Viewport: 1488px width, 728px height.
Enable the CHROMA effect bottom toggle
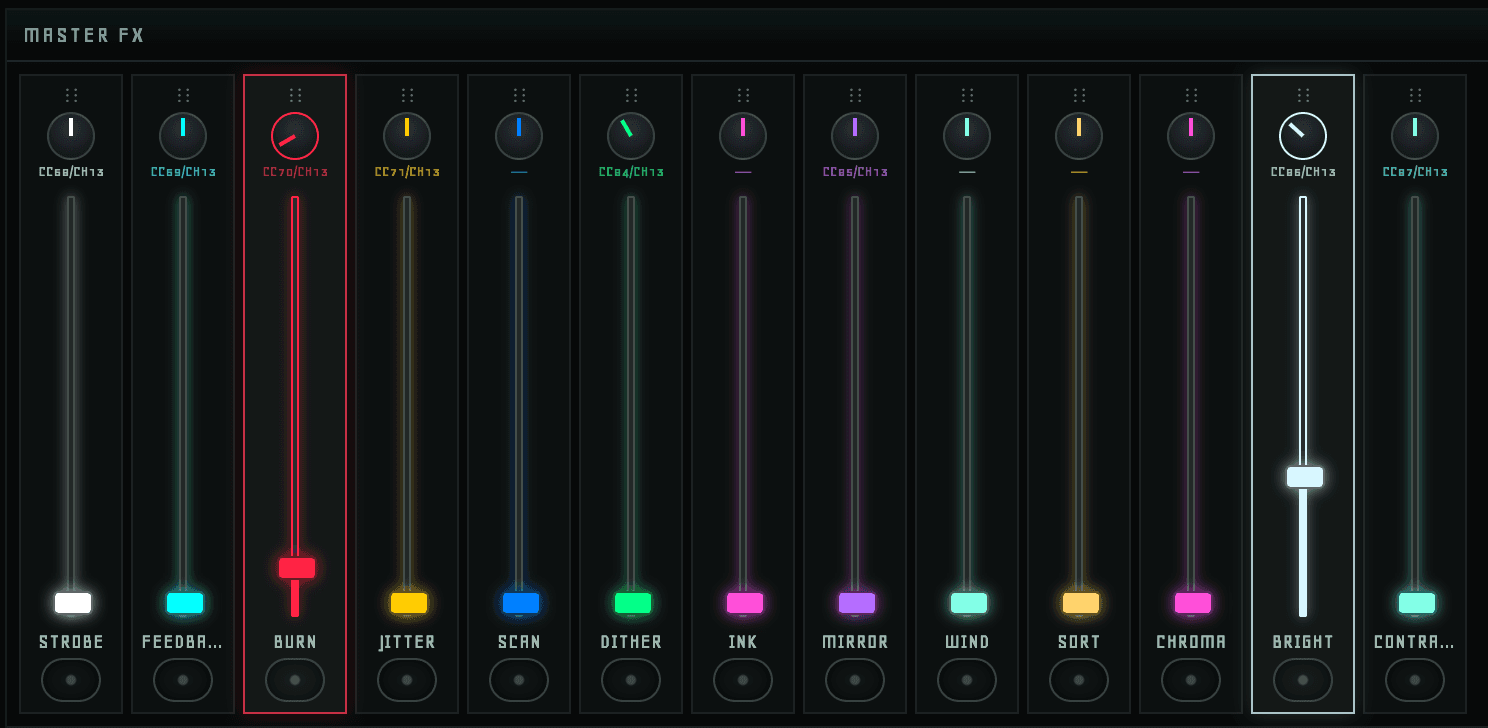(1191, 680)
